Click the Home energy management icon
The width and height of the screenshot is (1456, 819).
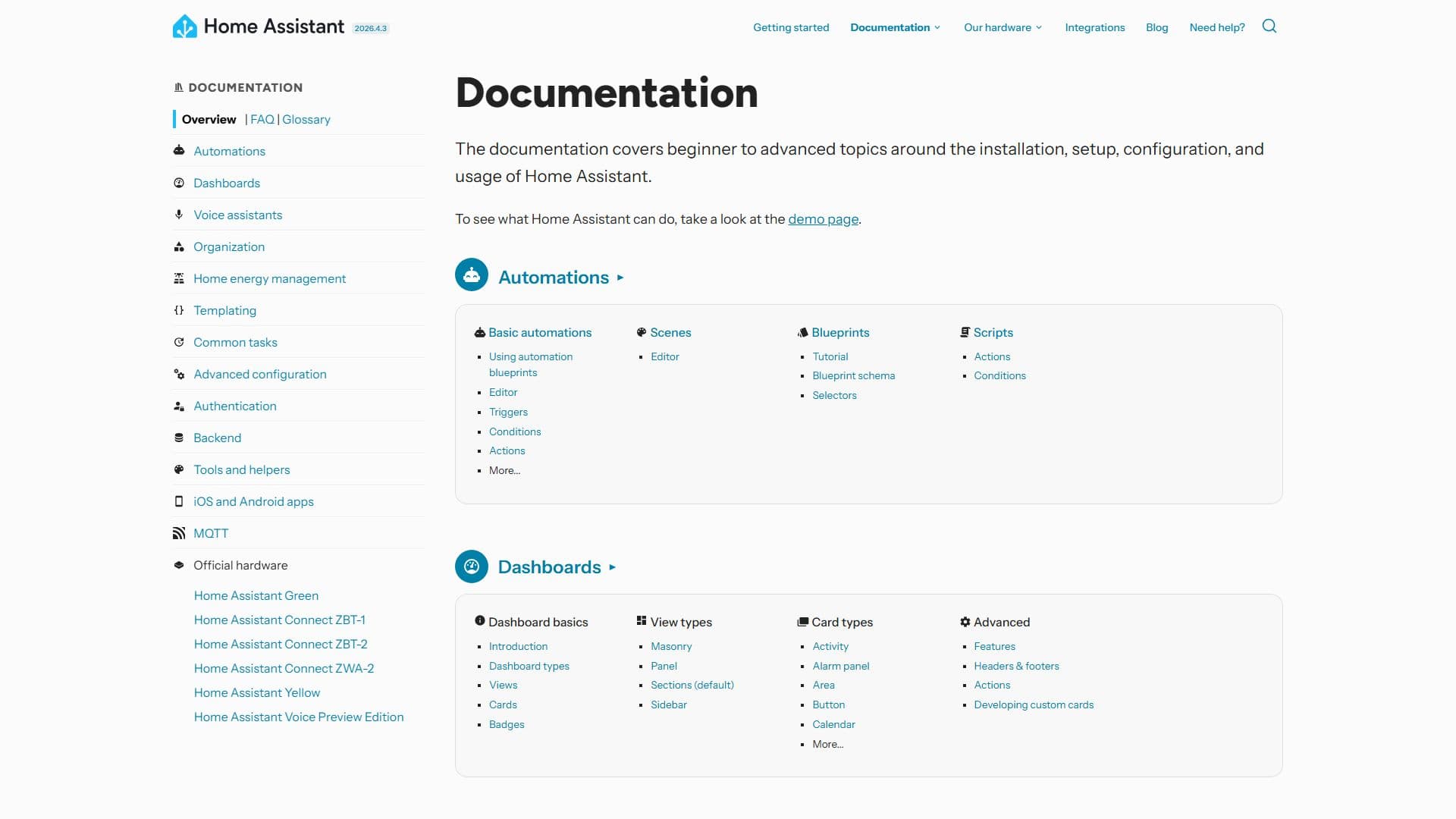pos(179,278)
